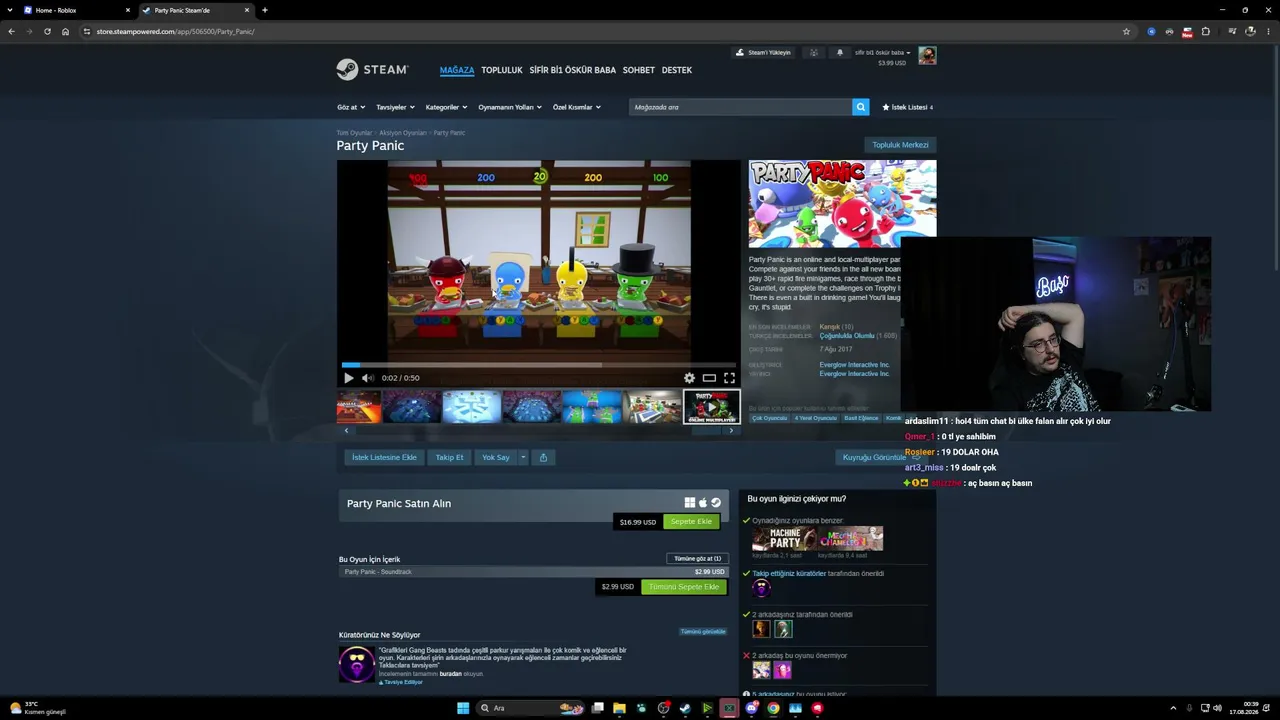Image resolution: width=1280 pixels, height=720 pixels.
Task: Expand the Özel Kısımlar dropdown
Action: click(577, 107)
